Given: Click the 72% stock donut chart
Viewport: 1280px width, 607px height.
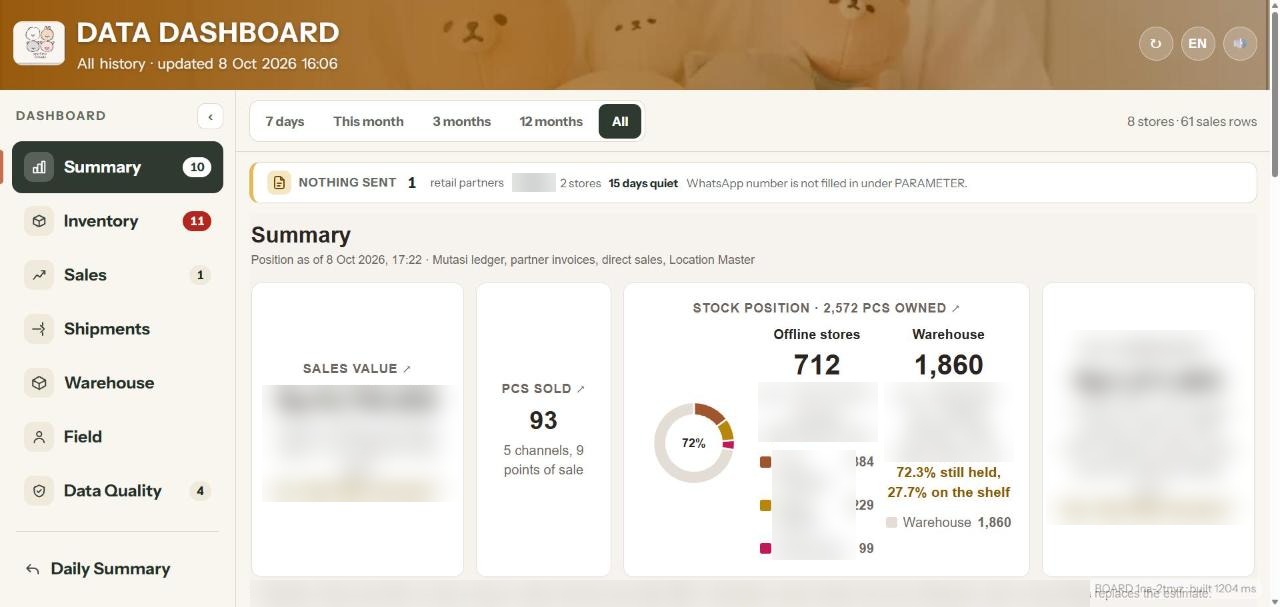Looking at the screenshot, I should click(x=694, y=443).
